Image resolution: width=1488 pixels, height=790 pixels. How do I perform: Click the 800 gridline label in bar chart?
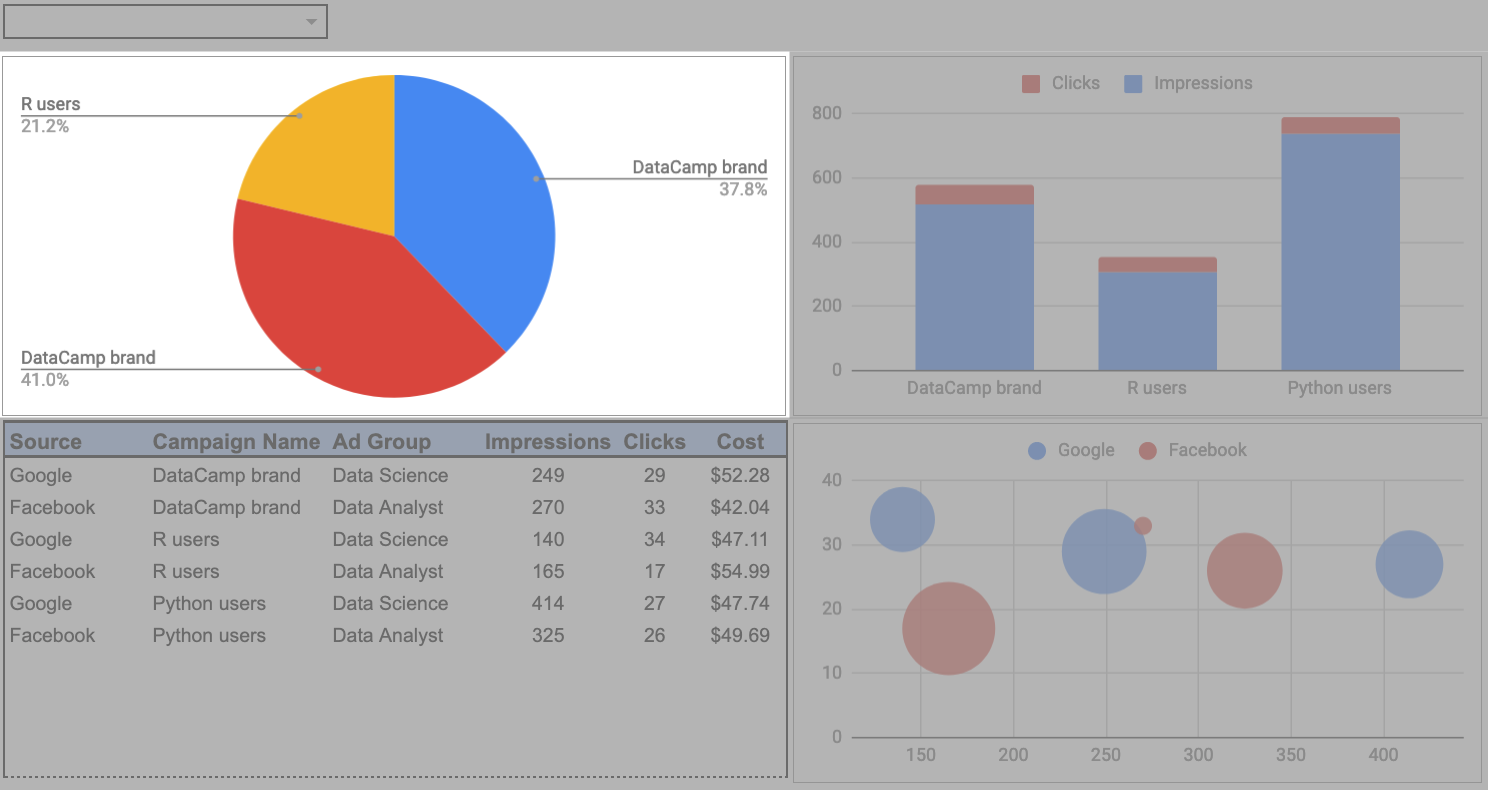tap(827, 113)
